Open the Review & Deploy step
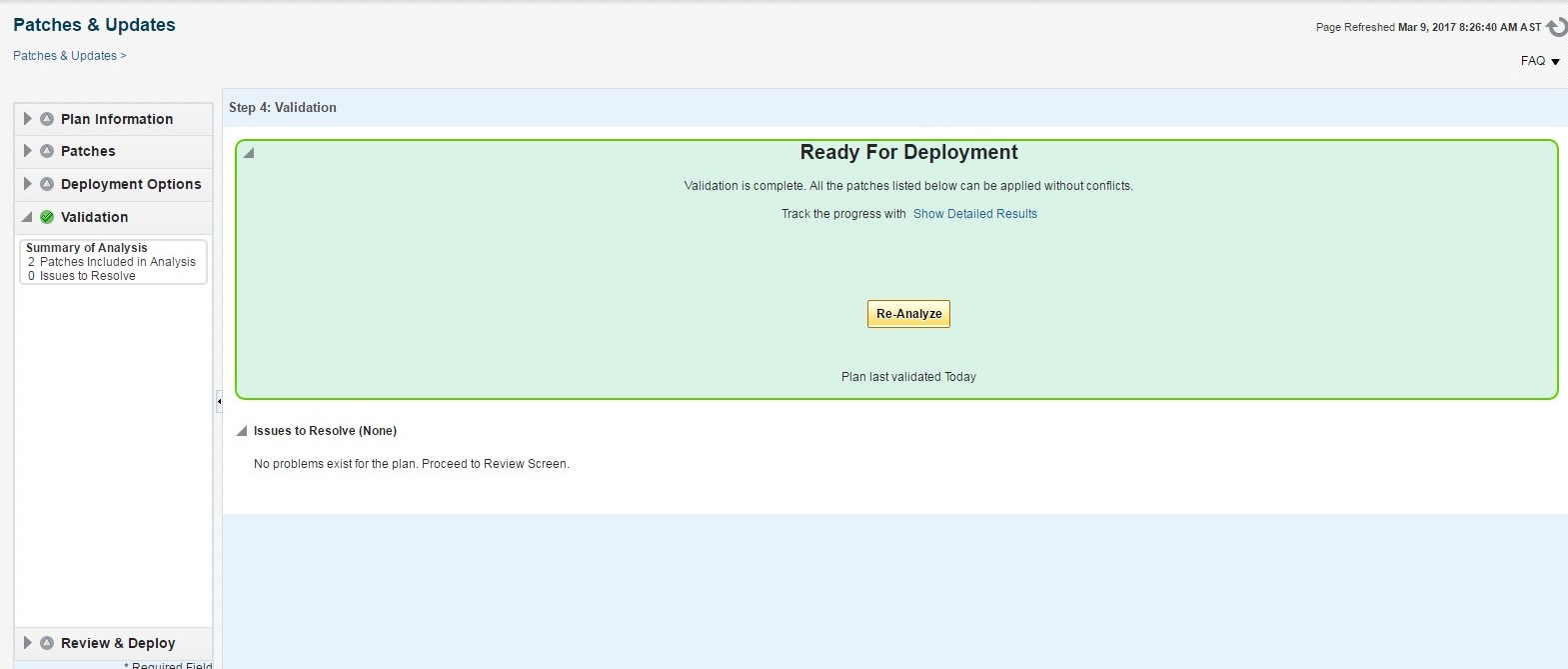 tap(118, 643)
